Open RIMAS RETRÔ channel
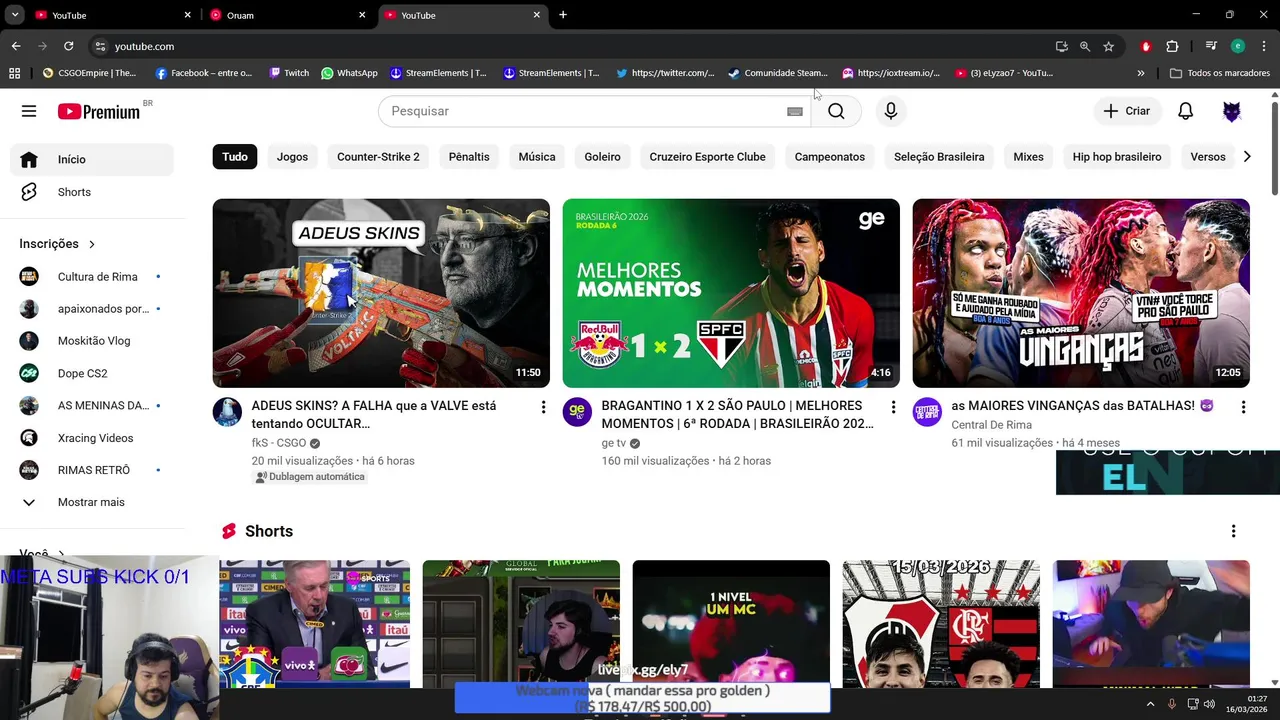1280x720 pixels. pyautogui.click(x=92, y=470)
